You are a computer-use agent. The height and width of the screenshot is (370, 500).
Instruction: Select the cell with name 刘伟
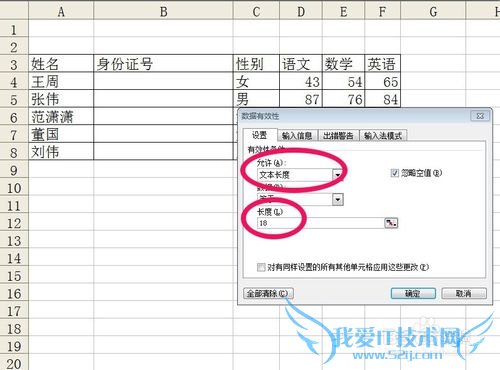[61, 152]
